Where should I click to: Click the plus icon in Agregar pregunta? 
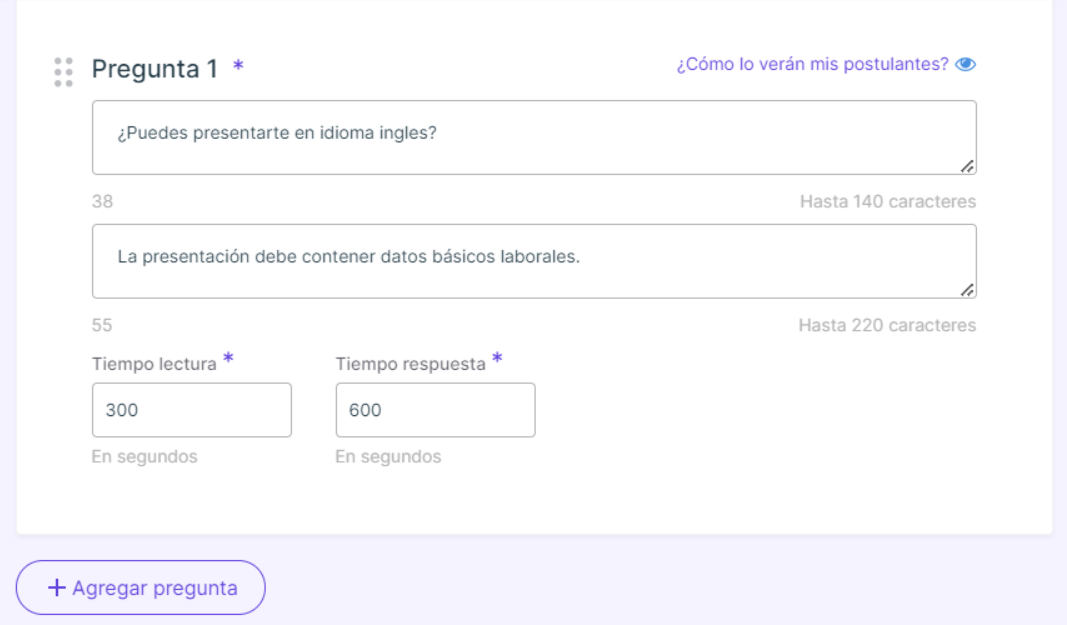coord(56,588)
